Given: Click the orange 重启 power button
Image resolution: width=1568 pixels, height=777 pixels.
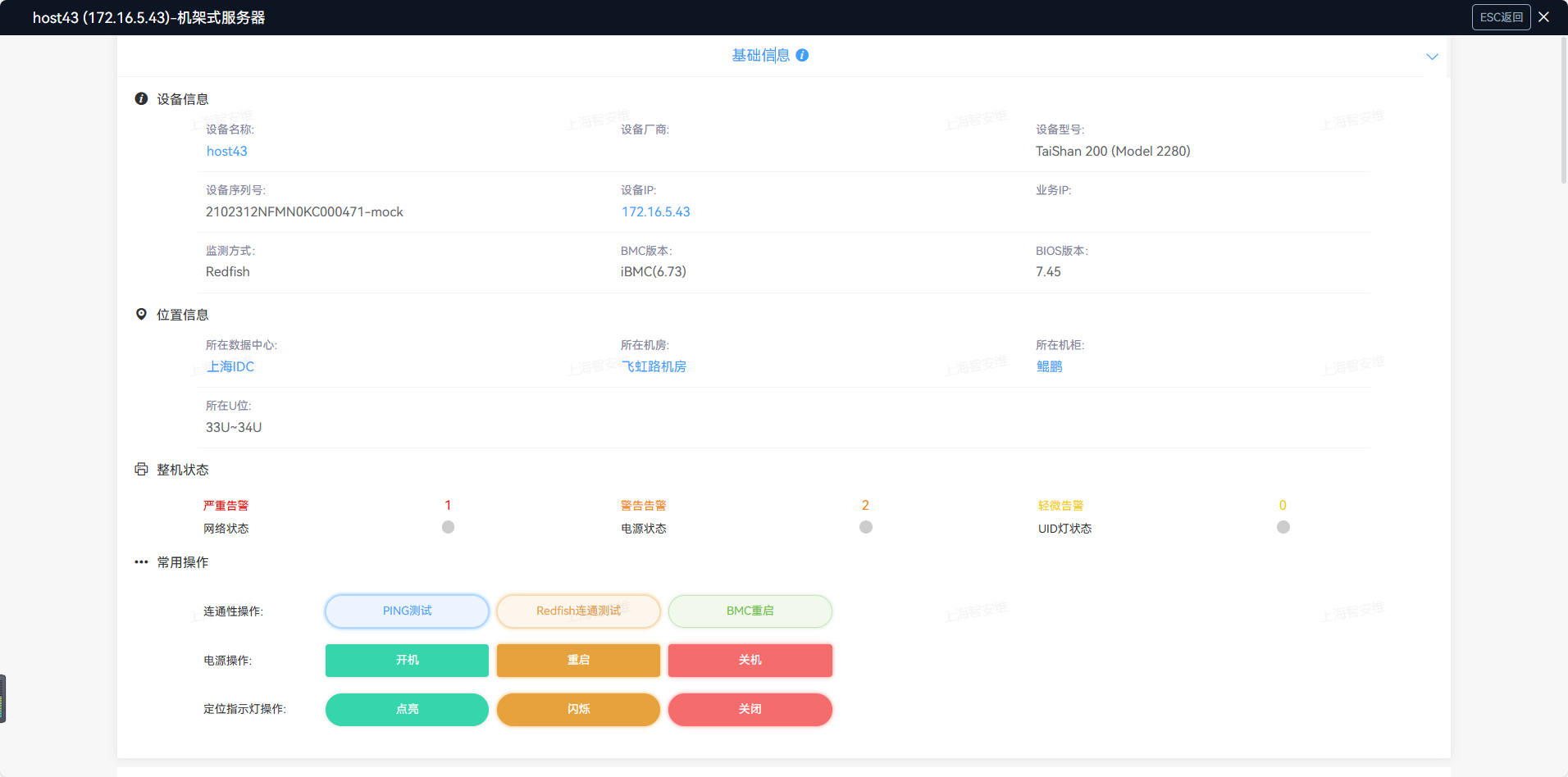Looking at the screenshot, I should [578, 661].
